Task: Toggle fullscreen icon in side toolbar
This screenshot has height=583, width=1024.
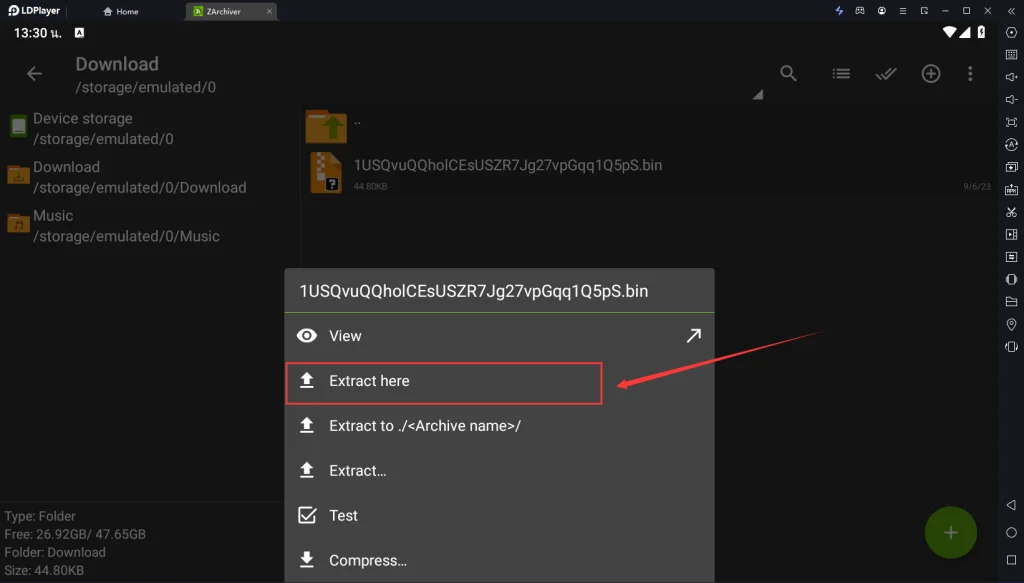Action: [1011, 122]
